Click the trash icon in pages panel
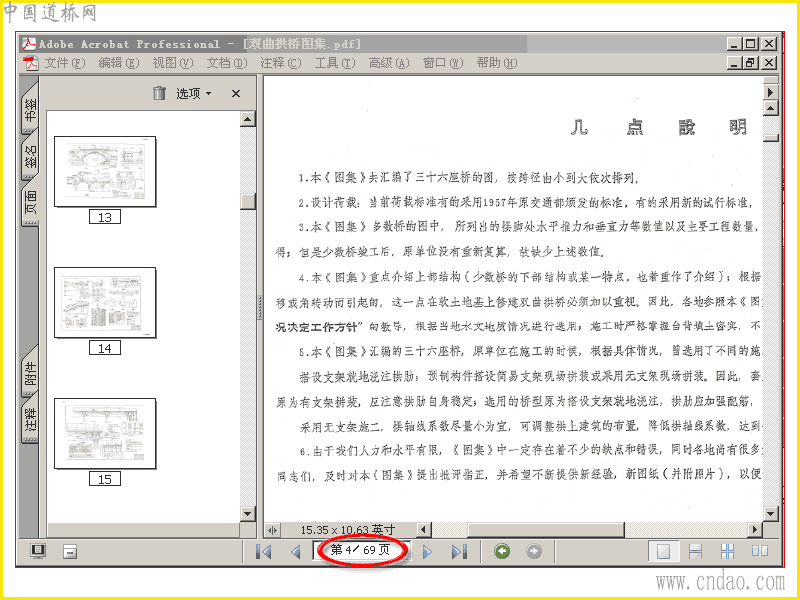Image resolution: width=800 pixels, height=600 pixels. coord(159,93)
